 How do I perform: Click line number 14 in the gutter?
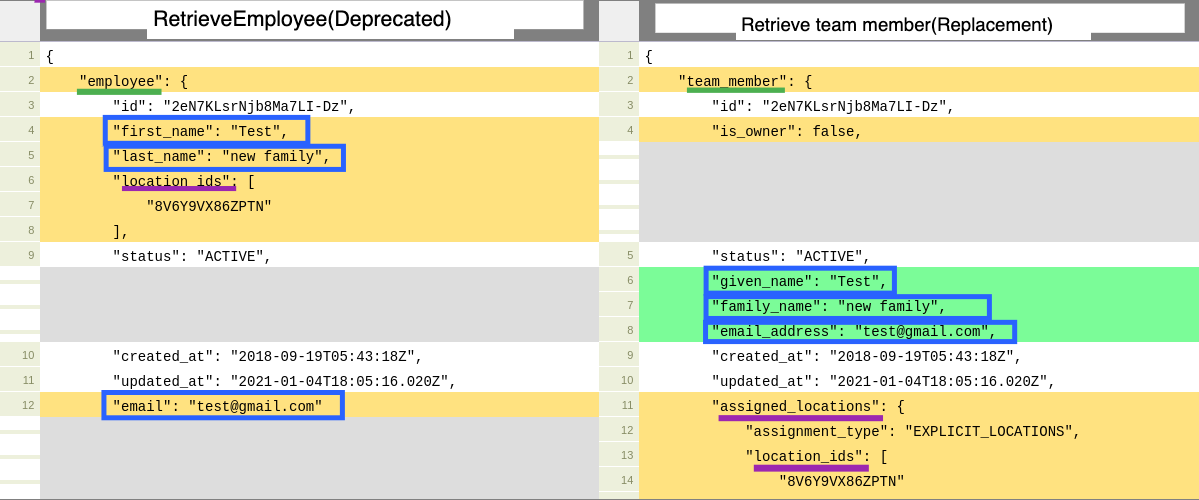627,481
